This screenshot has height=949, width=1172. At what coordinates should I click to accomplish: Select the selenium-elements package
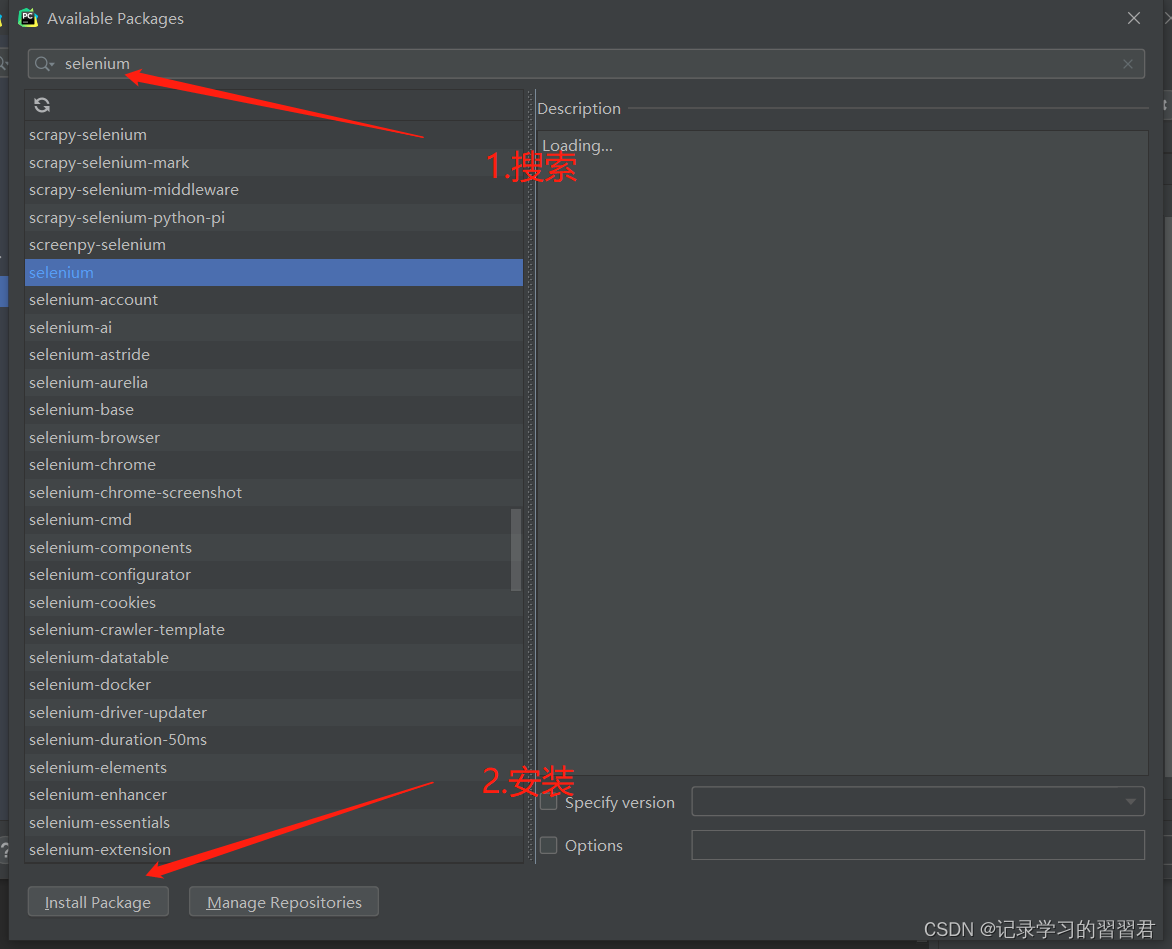274,767
